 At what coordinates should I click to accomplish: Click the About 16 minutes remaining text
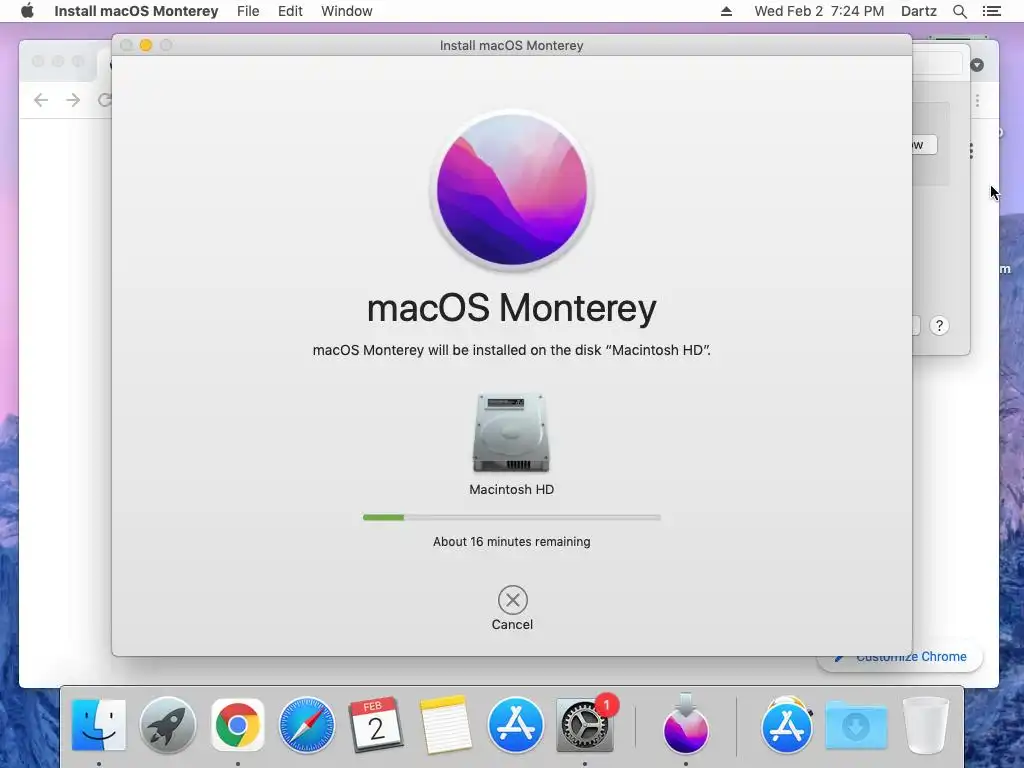tap(511, 541)
